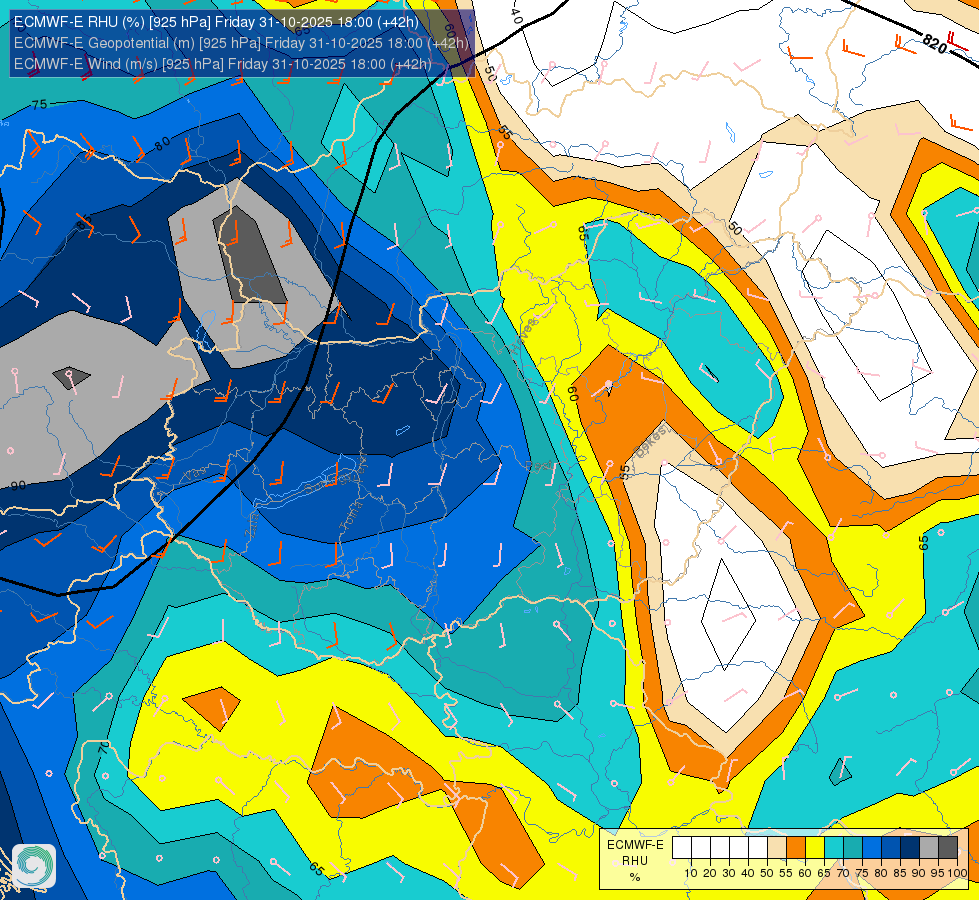
Task: Click the RHU label in the legend
Action: [x=635, y=861]
